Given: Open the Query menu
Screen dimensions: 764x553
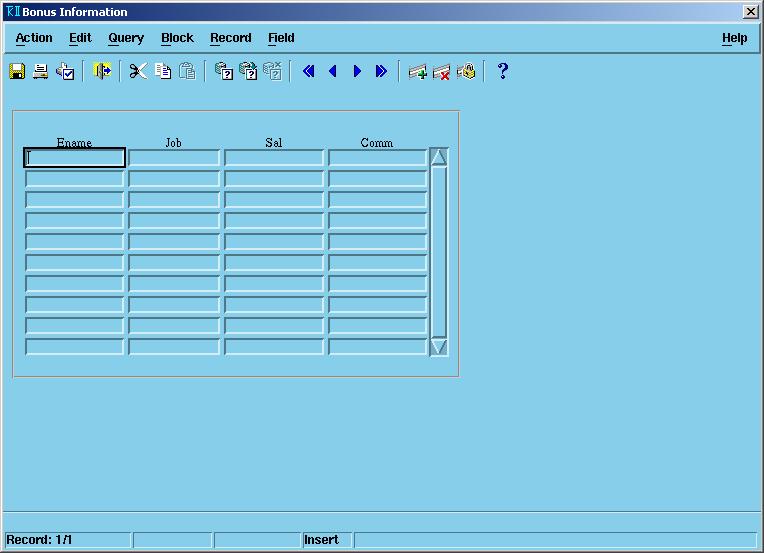Looking at the screenshot, I should click(x=126, y=38).
